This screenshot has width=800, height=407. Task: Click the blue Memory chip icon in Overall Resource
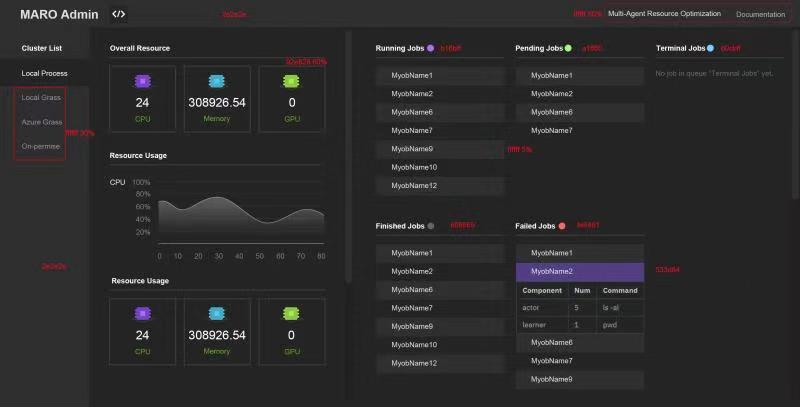217,81
